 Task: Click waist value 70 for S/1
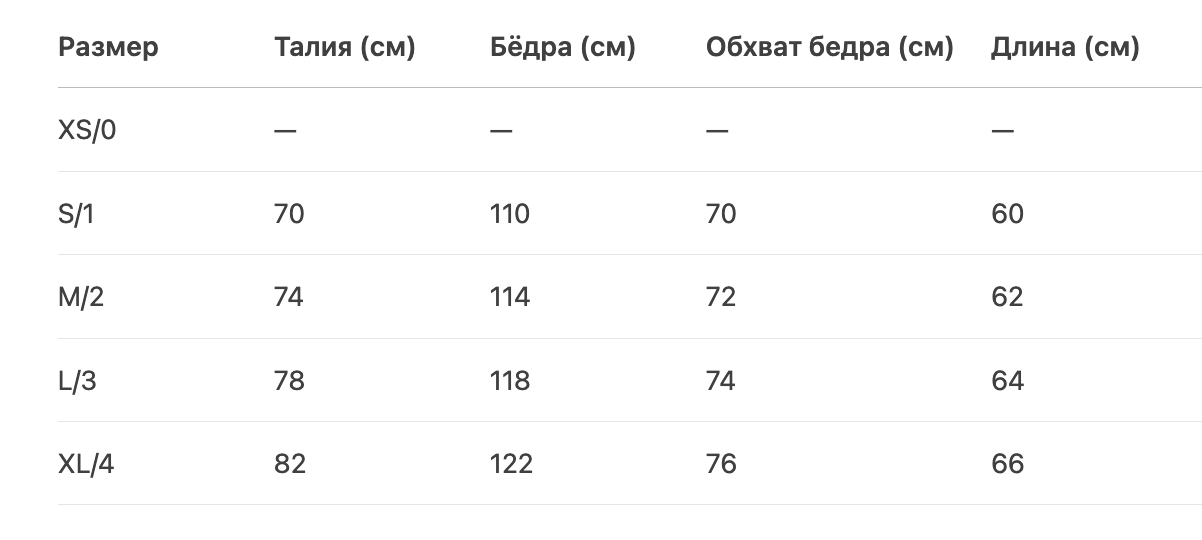(x=289, y=214)
